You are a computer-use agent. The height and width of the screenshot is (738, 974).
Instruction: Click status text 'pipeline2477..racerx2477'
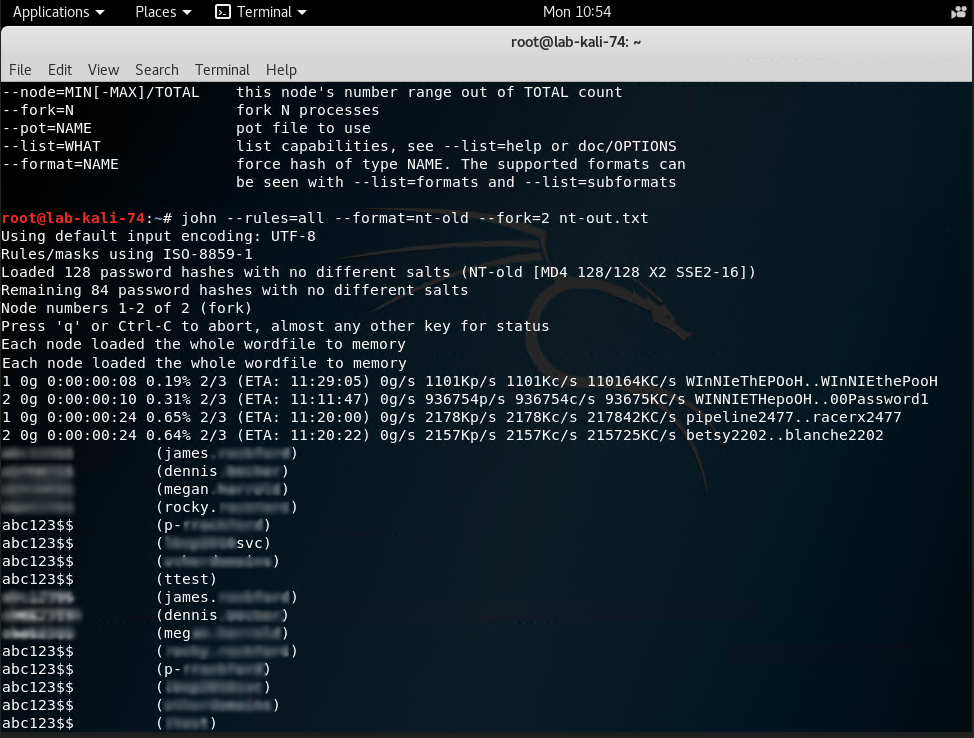point(793,417)
